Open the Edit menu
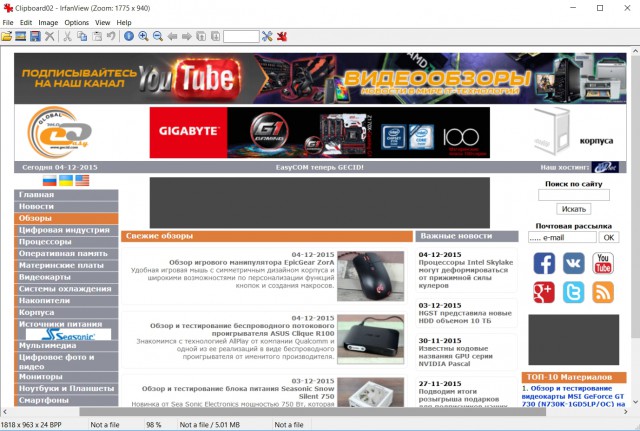 pos(26,22)
